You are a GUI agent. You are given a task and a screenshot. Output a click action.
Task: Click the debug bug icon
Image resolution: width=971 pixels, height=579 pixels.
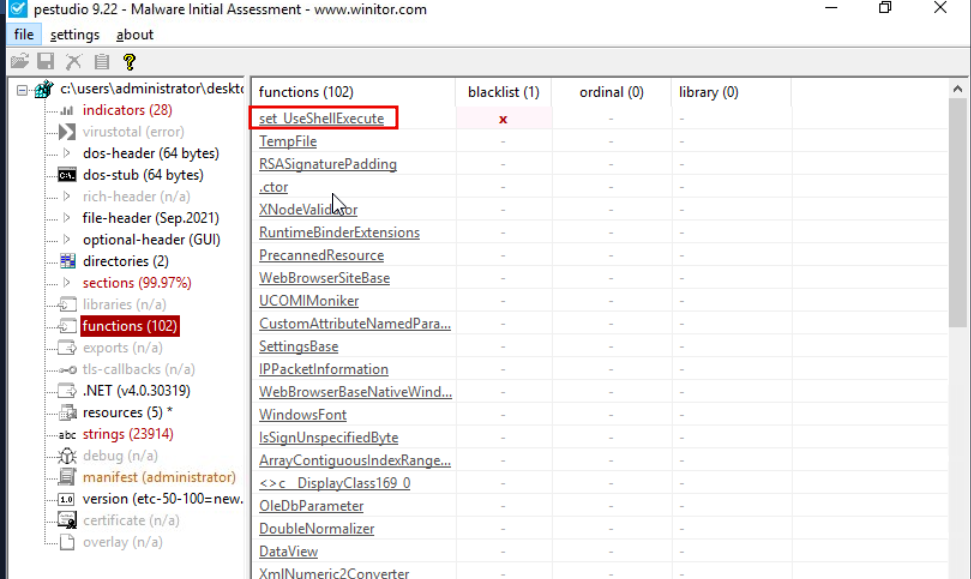tap(67, 456)
